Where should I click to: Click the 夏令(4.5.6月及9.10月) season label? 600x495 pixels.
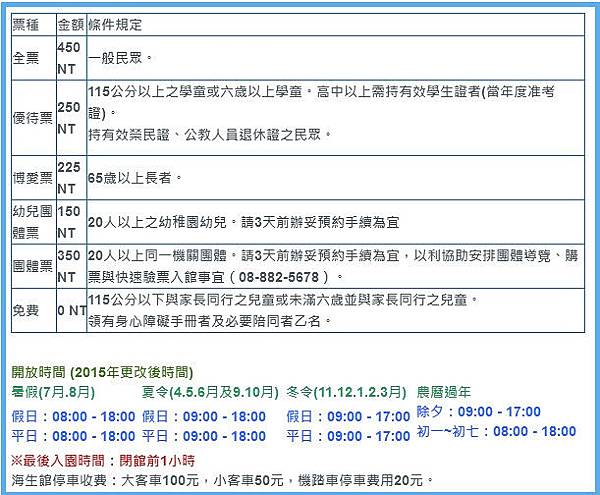(x=210, y=392)
